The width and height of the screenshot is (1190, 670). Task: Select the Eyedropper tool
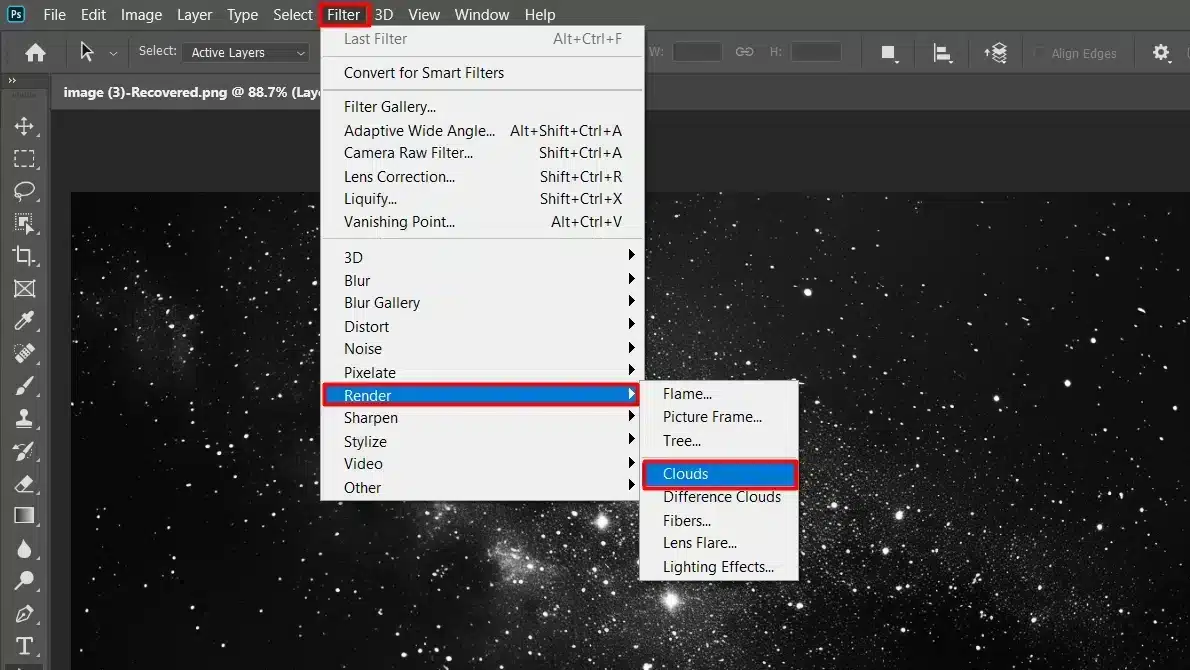point(24,321)
